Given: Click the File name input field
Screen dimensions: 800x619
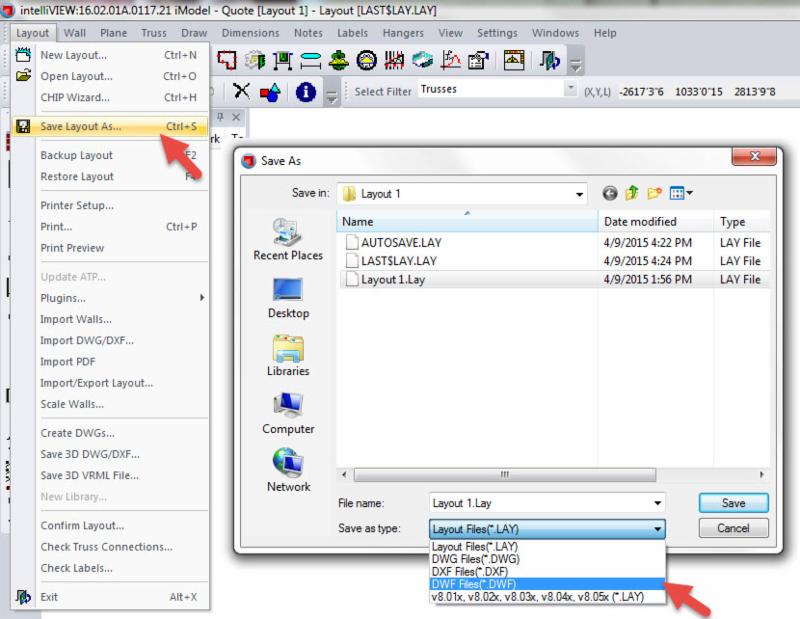Looking at the screenshot, I should [x=540, y=504].
